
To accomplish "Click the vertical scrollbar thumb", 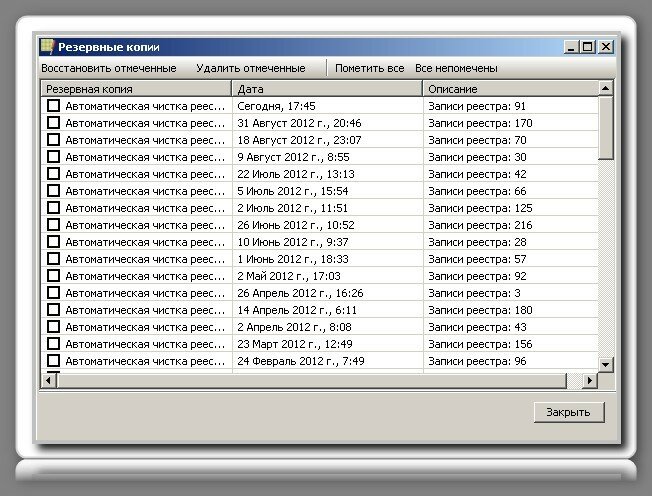I will pyautogui.click(x=605, y=128).
